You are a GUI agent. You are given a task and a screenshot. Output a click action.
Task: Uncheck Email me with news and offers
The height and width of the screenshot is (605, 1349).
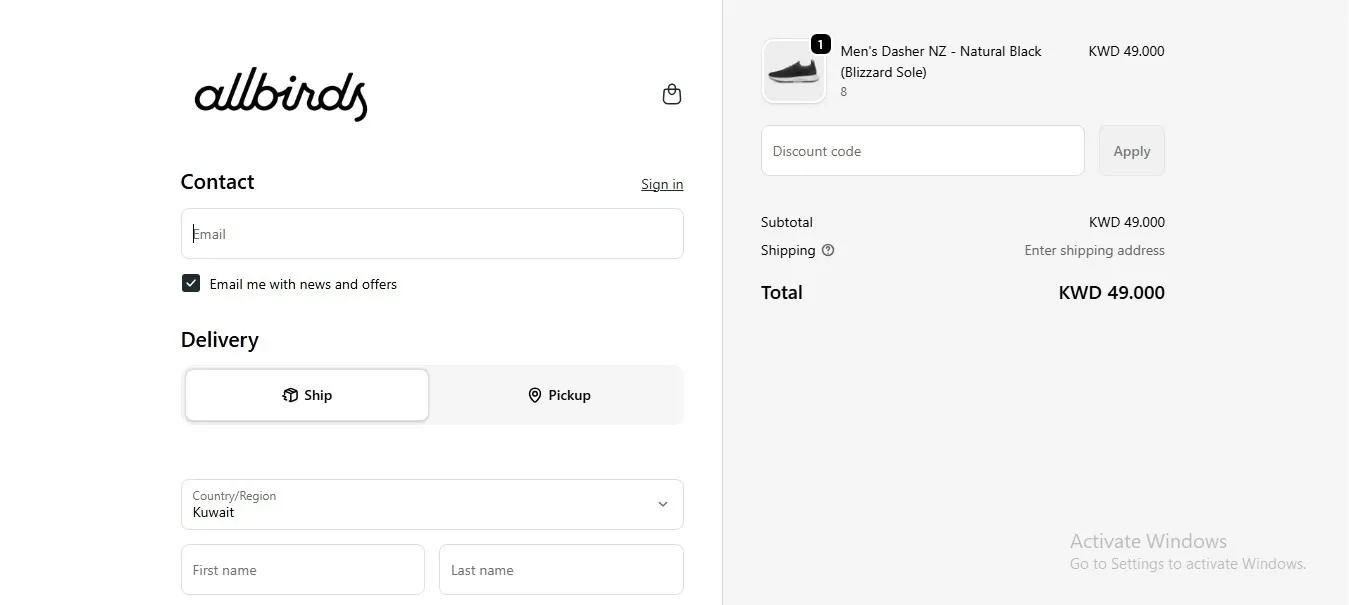click(x=191, y=283)
